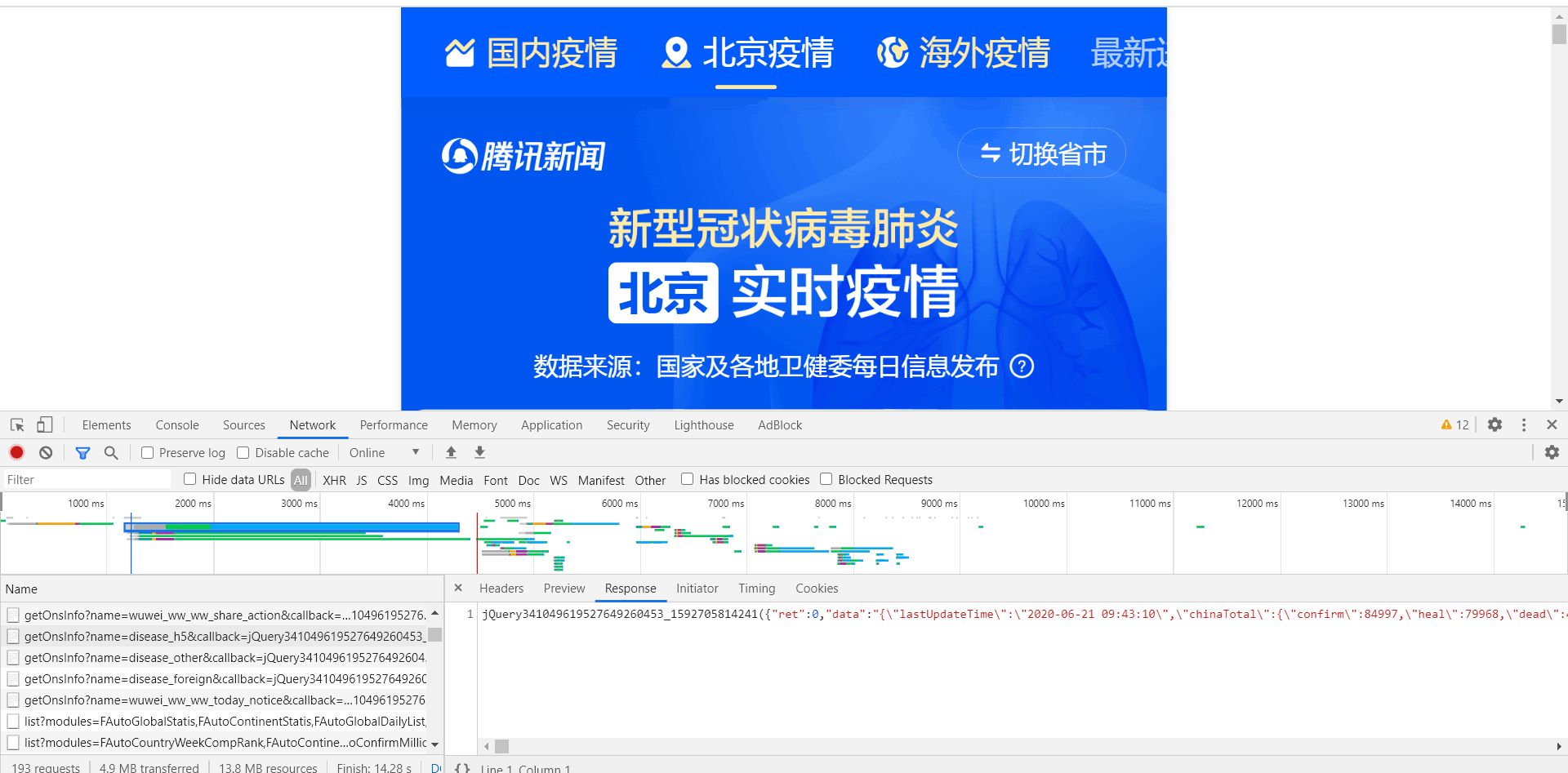Open the AdBlock tab
Screen dimensions: 1568x773
(x=780, y=425)
